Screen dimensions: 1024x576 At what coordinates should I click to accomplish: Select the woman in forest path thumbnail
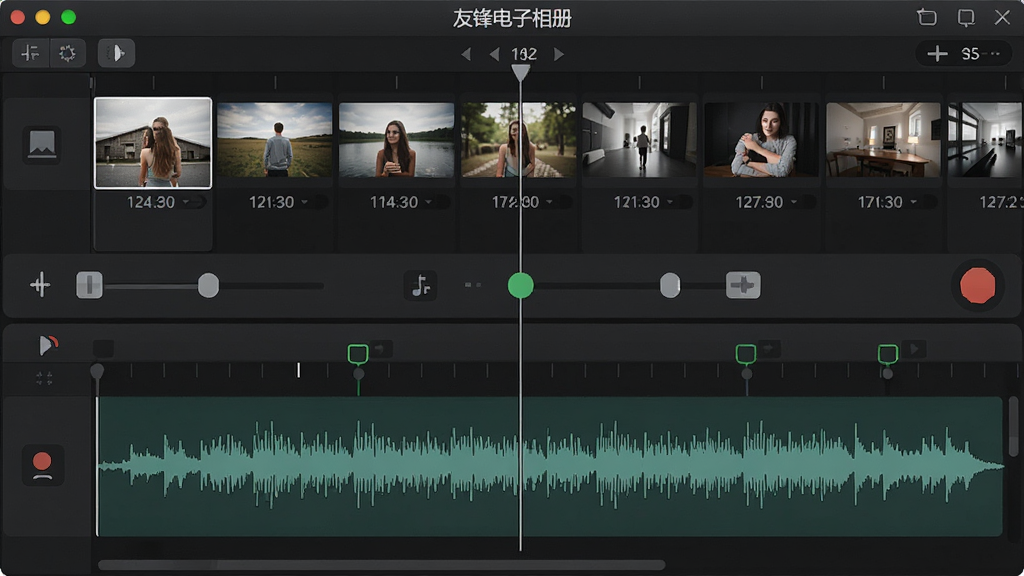coord(519,140)
